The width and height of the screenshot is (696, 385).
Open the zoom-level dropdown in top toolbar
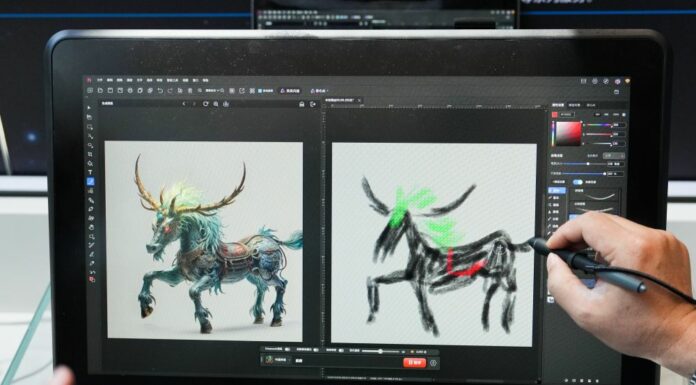point(214,91)
